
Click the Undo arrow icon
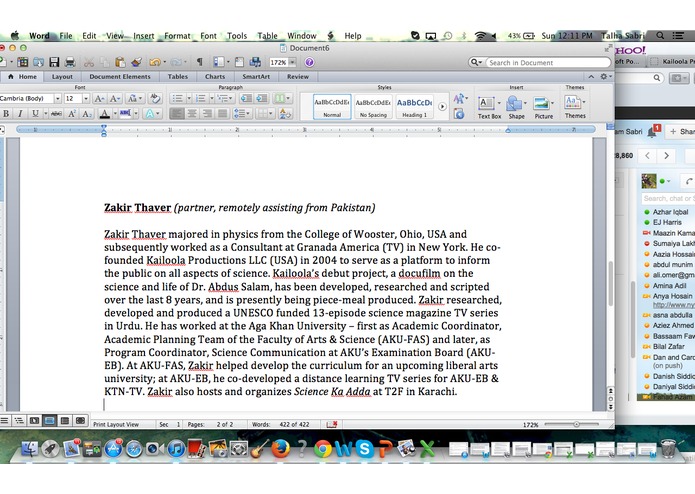[154, 62]
